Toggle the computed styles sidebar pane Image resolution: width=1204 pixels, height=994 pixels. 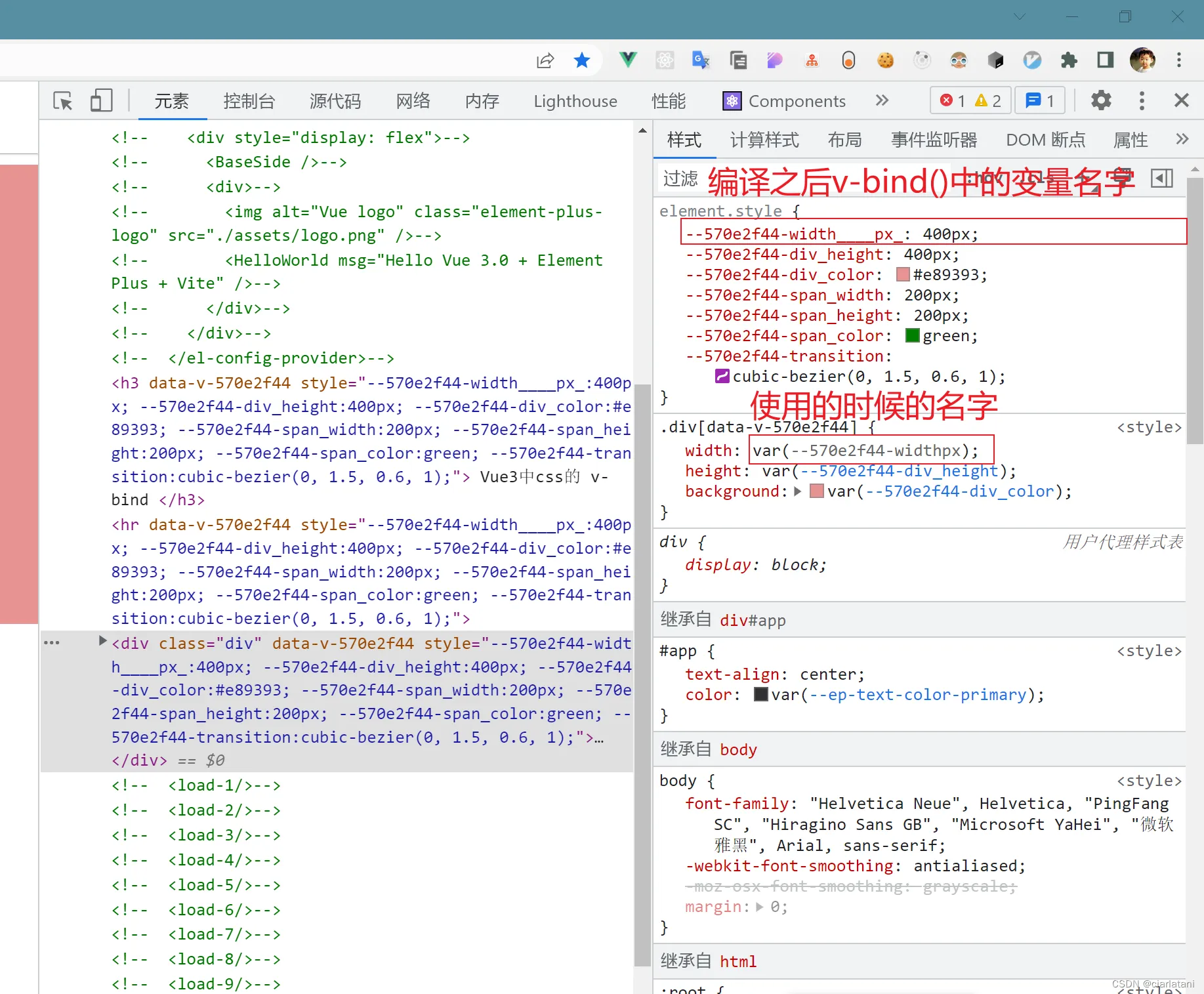[x=1161, y=178]
